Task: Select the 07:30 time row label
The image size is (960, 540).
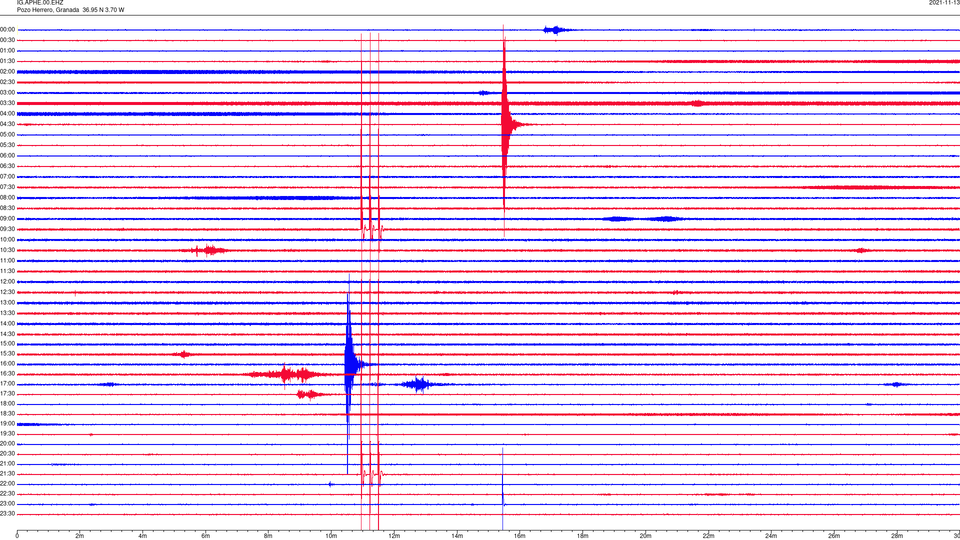Action: pyautogui.click(x=8, y=187)
